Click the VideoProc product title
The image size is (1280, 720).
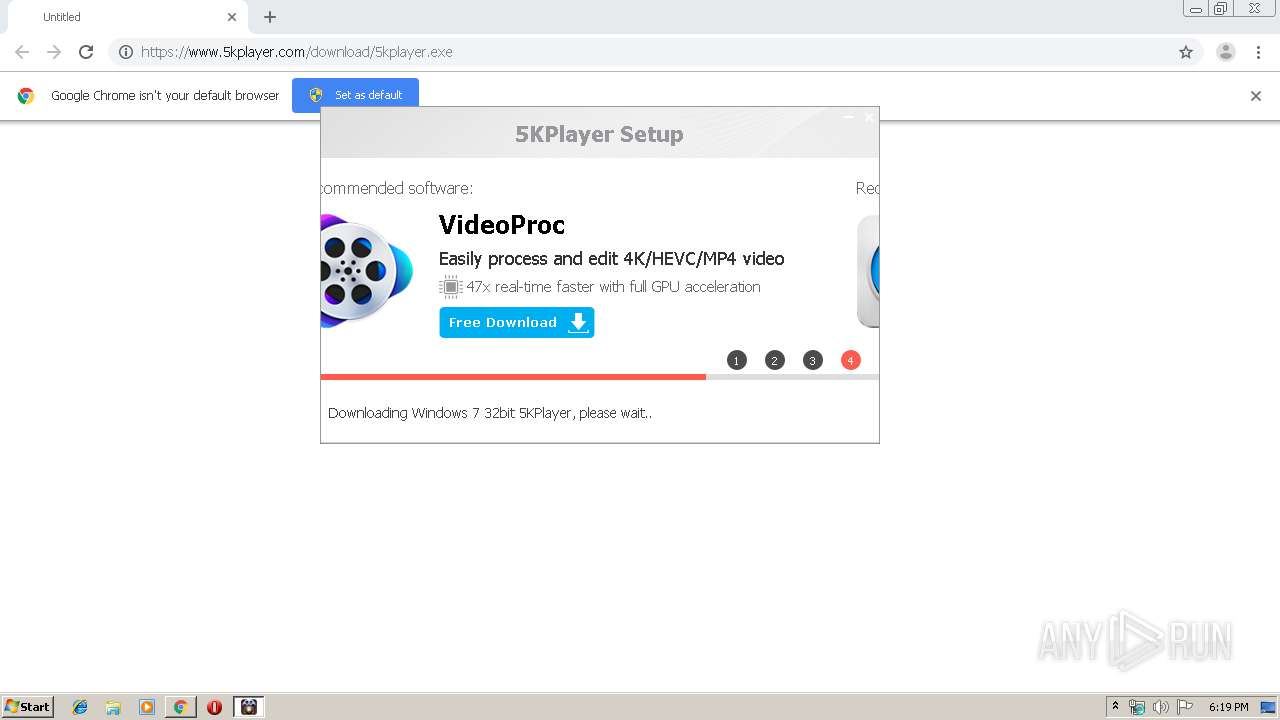pos(502,225)
